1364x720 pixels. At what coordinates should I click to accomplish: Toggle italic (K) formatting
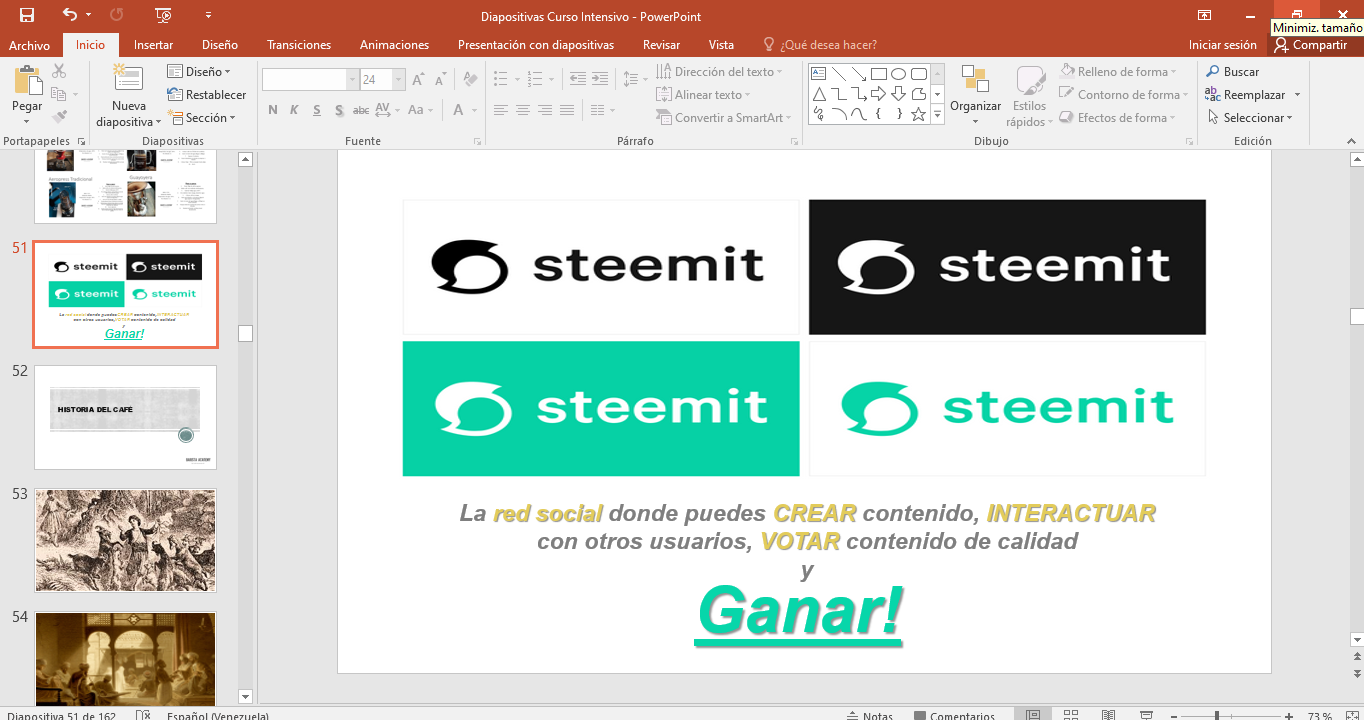tap(295, 110)
